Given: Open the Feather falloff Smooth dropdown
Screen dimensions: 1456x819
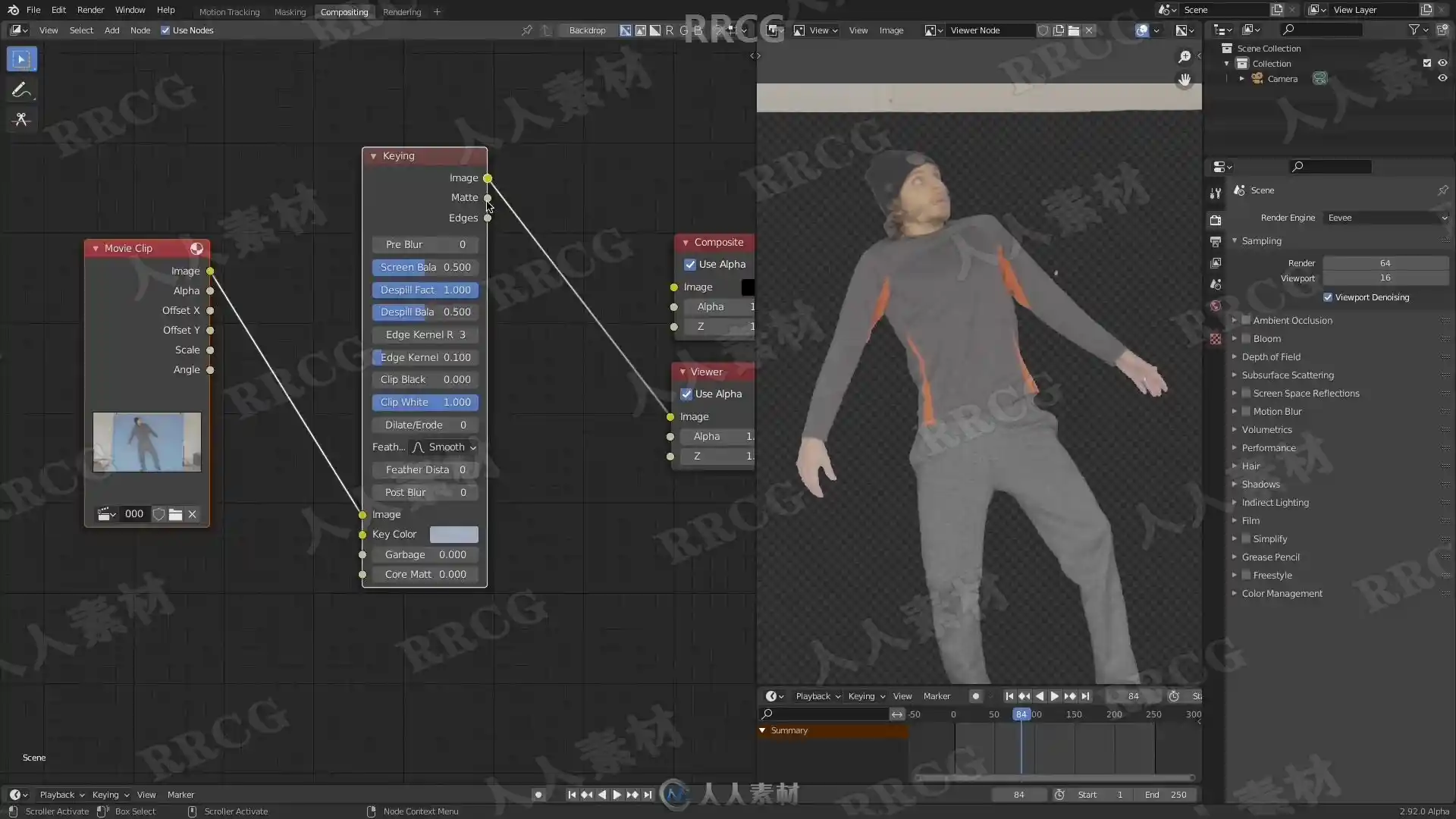Looking at the screenshot, I should tap(444, 447).
